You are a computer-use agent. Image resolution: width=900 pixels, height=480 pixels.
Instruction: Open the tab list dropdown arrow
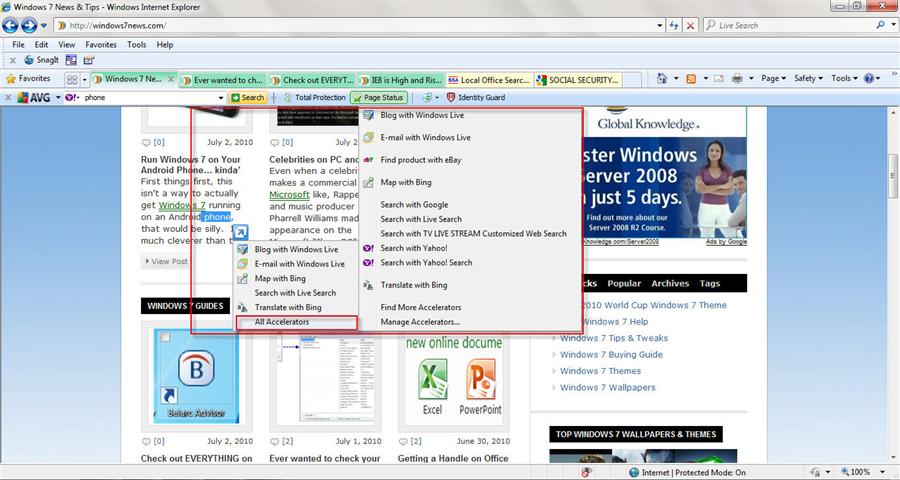[85, 80]
